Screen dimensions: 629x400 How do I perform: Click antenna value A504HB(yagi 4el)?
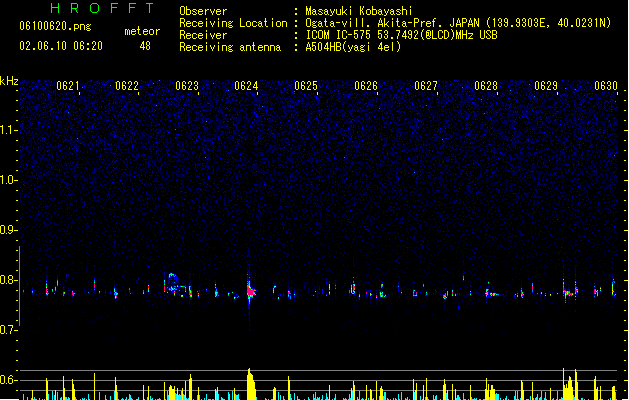(x=353, y=47)
